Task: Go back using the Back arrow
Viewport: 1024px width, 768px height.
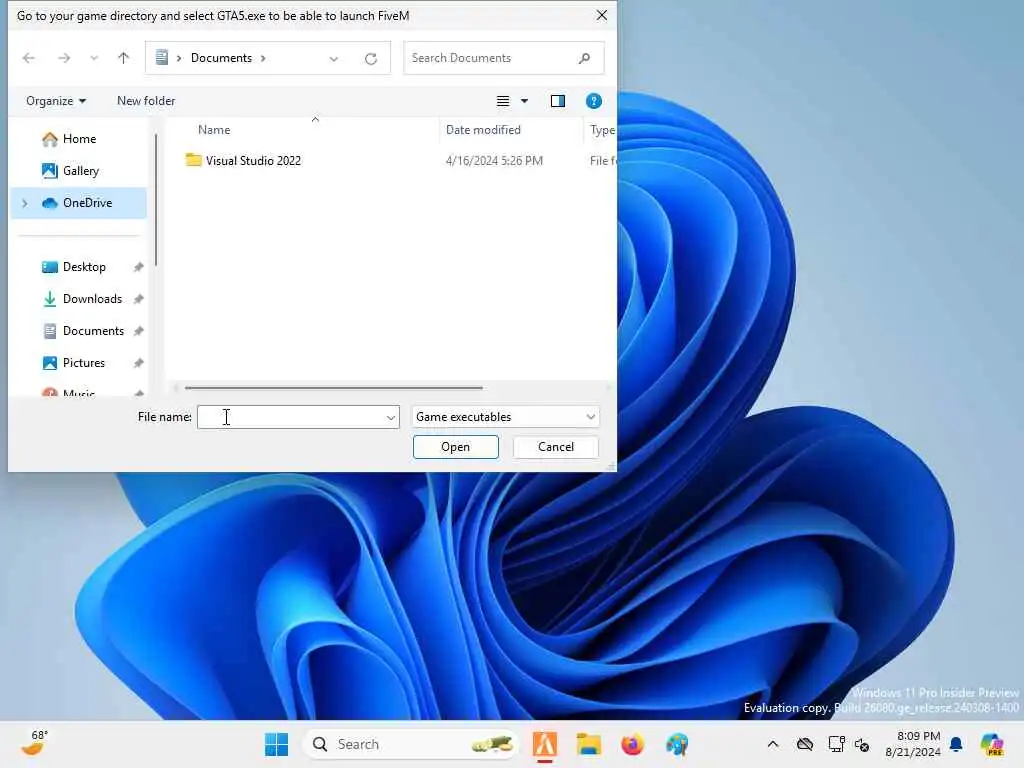Action: [x=29, y=58]
